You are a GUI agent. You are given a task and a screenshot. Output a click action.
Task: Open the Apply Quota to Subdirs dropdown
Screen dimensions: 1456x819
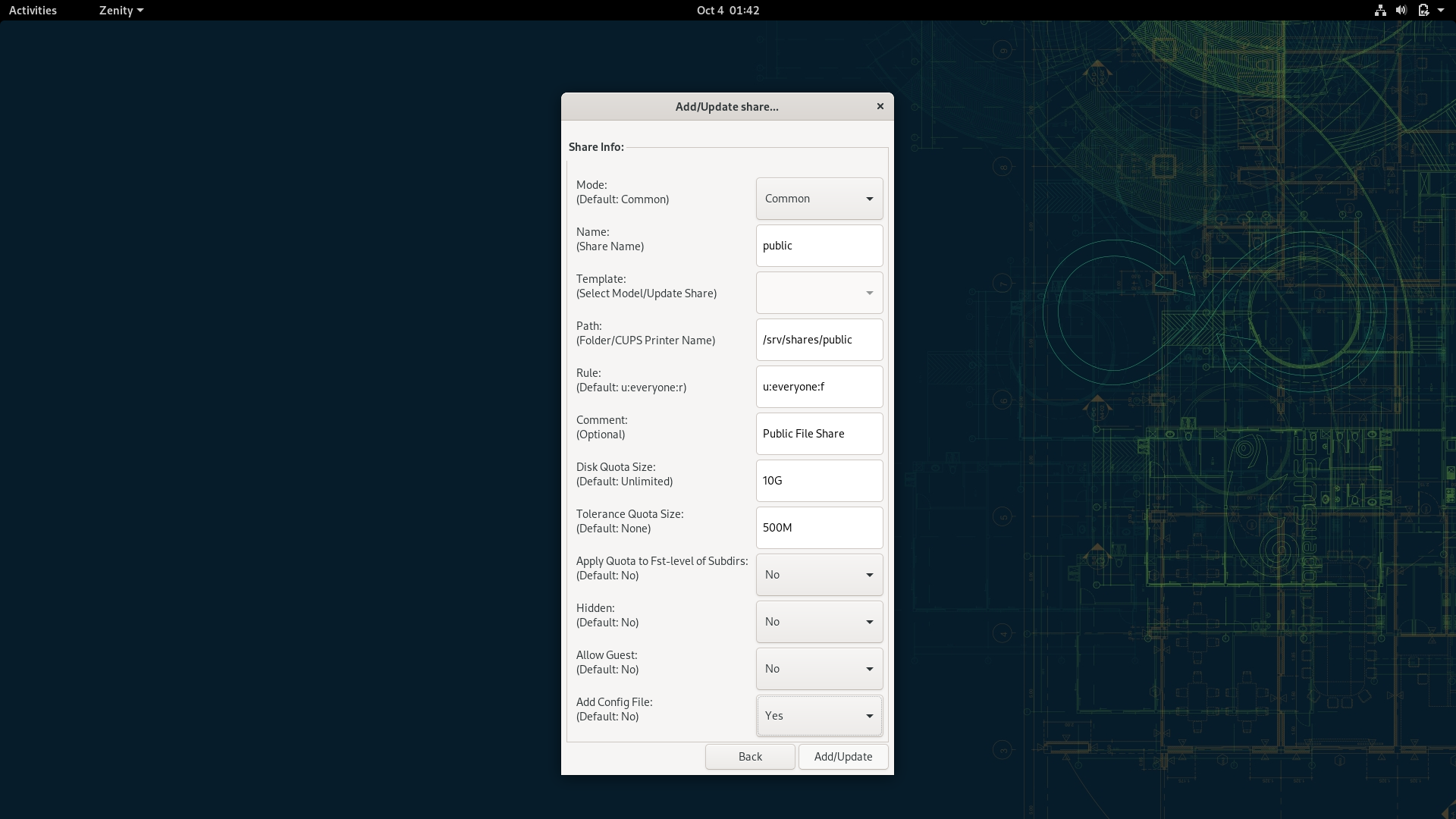(x=819, y=575)
